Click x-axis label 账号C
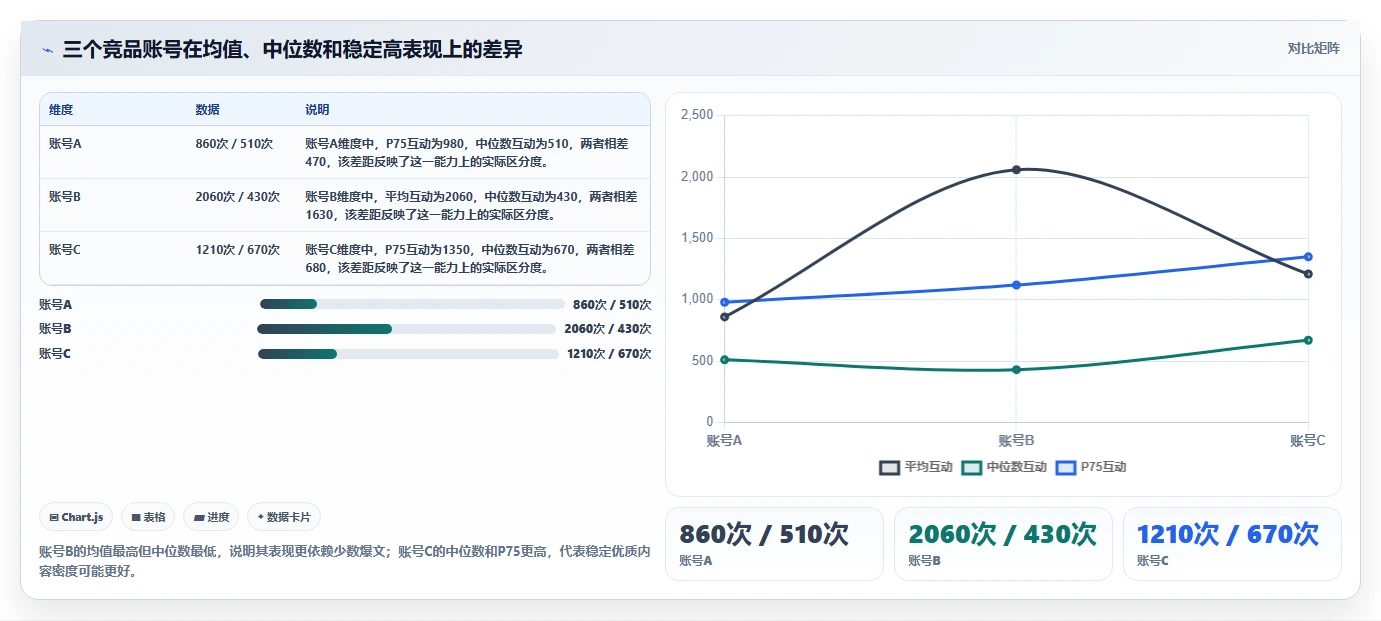 [1307, 441]
